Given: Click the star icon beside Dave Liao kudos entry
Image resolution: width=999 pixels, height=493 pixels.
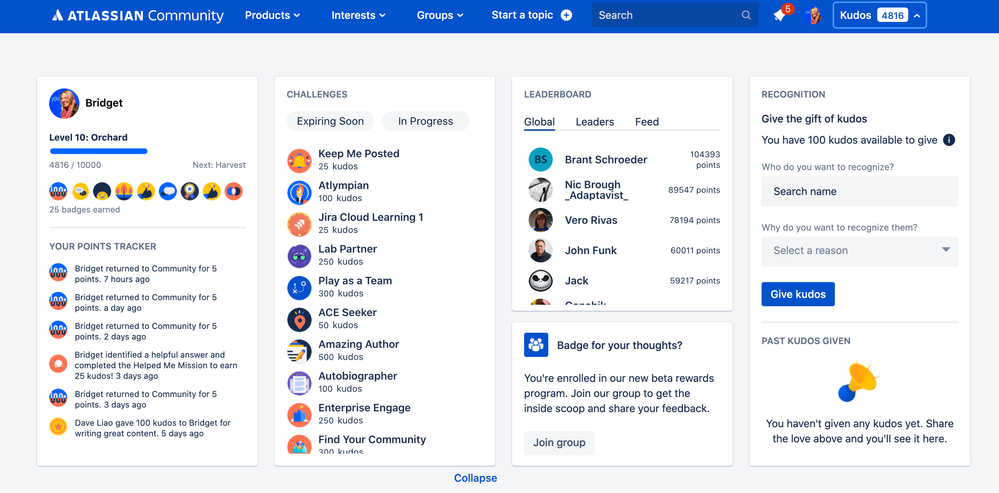Looking at the screenshot, I should coord(58,426).
